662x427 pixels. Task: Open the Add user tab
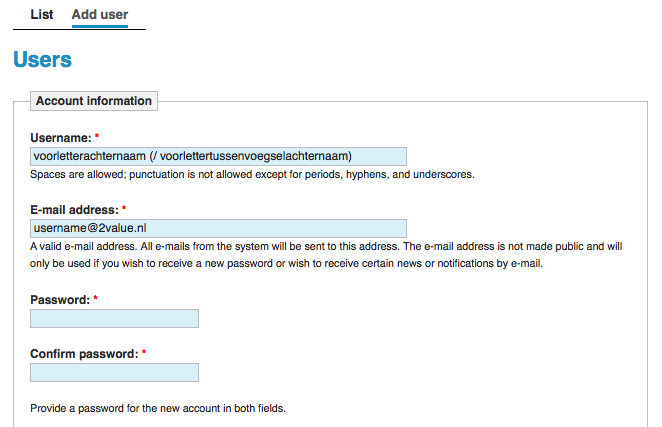(x=100, y=14)
